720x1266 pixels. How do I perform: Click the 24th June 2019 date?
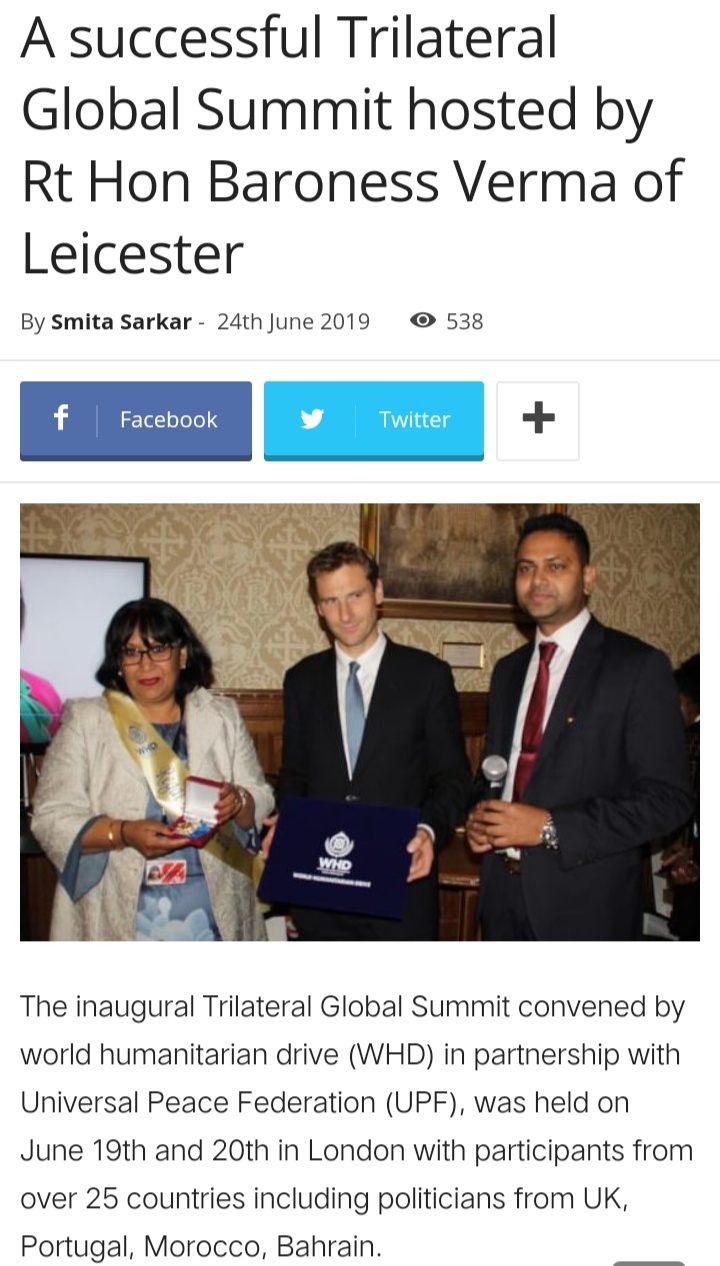tap(293, 322)
